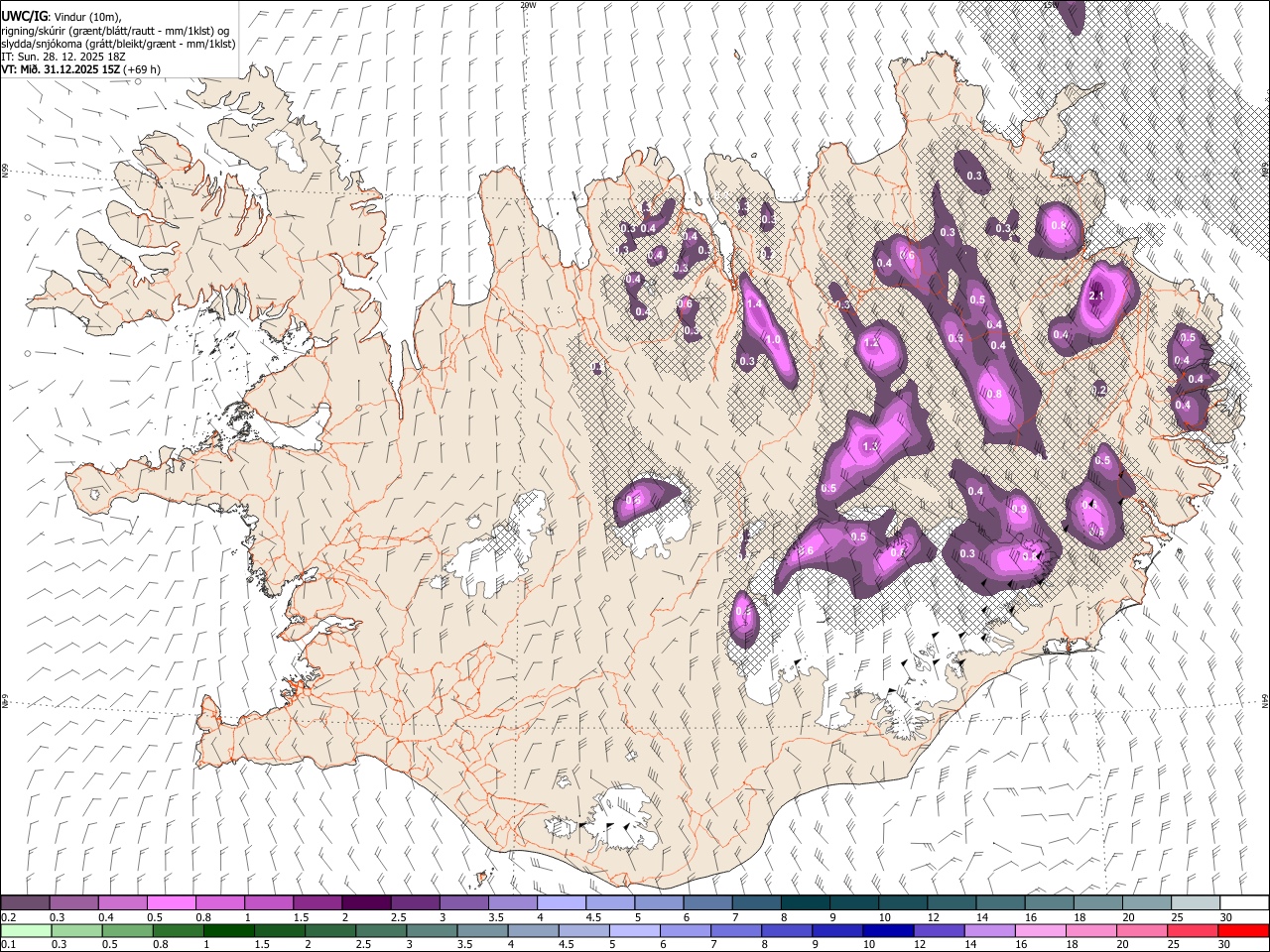Image resolution: width=1270 pixels, height=952 pixels.
Task: Click the 1.4 snowfall value on the map
Action: coord(753,304)
